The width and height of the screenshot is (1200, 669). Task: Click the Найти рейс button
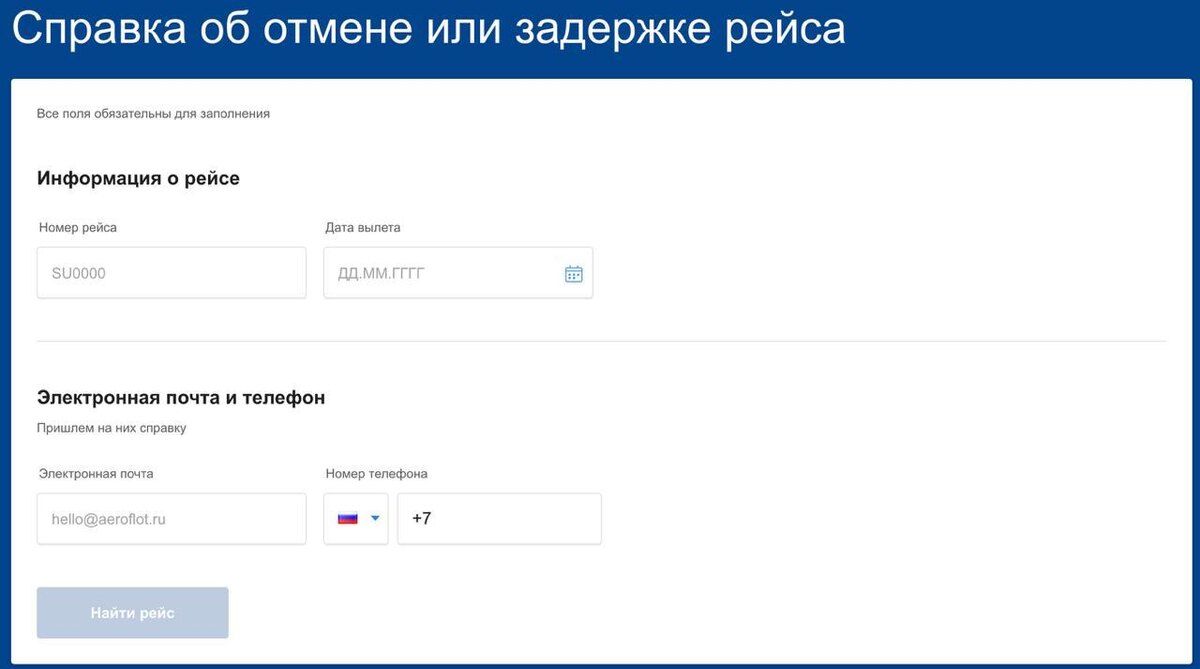(133, 613)
